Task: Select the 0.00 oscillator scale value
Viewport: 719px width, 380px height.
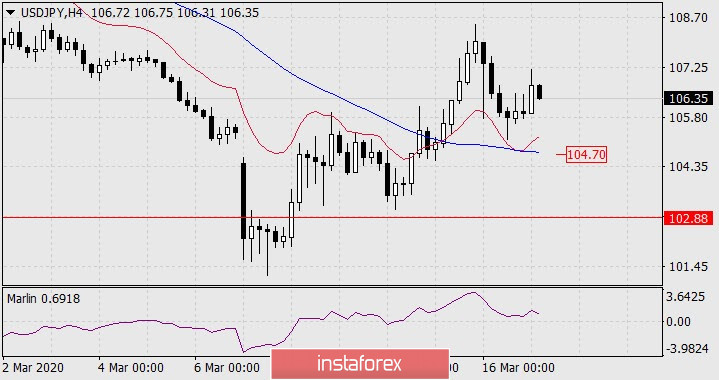Action: 679,322
